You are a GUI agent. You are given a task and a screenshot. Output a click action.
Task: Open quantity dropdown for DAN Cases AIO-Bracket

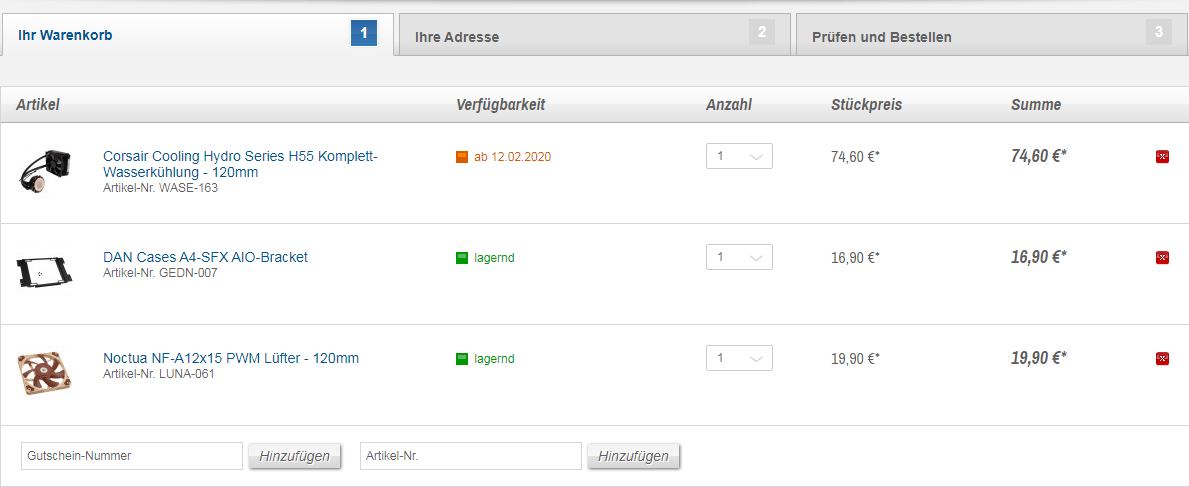point(739,257)
